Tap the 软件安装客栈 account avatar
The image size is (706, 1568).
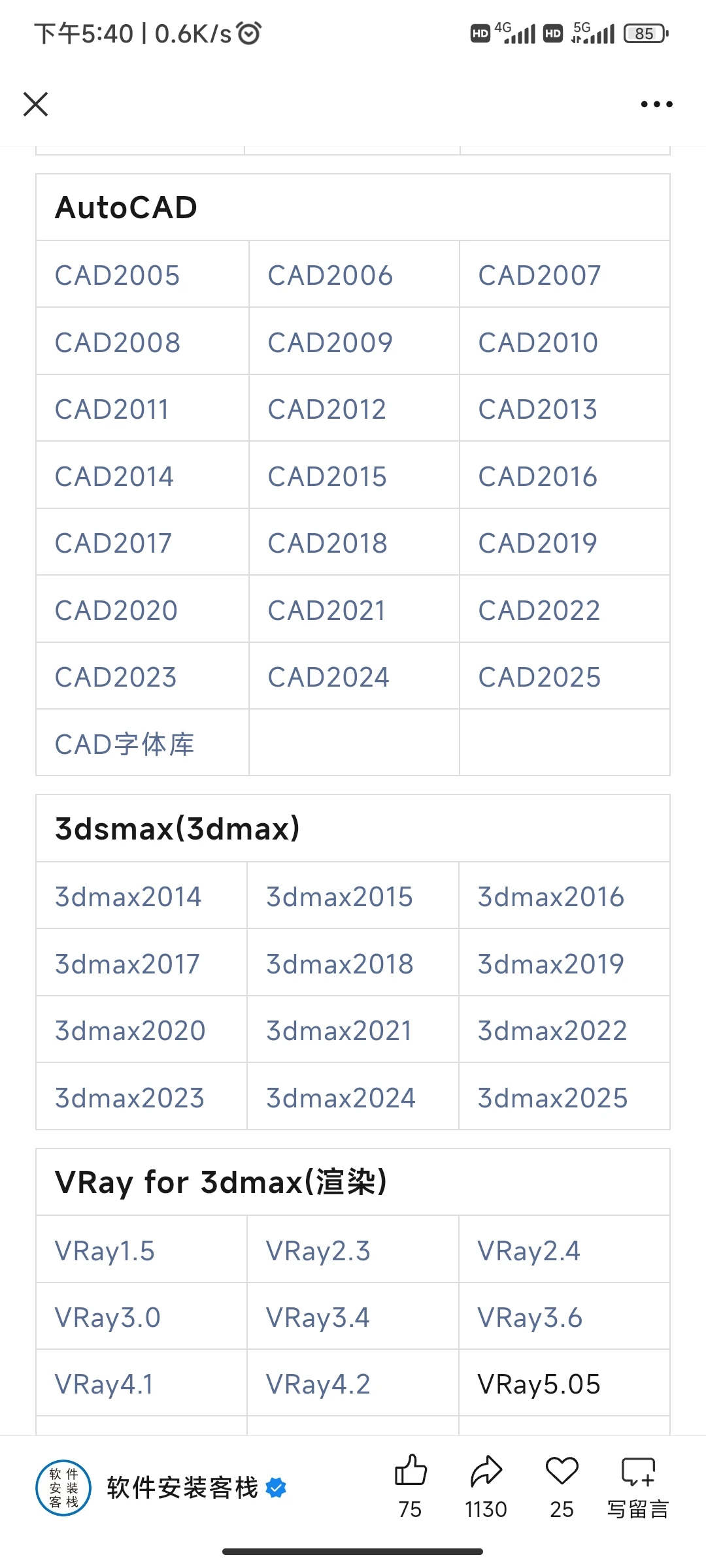click(x=63, y=1488)
